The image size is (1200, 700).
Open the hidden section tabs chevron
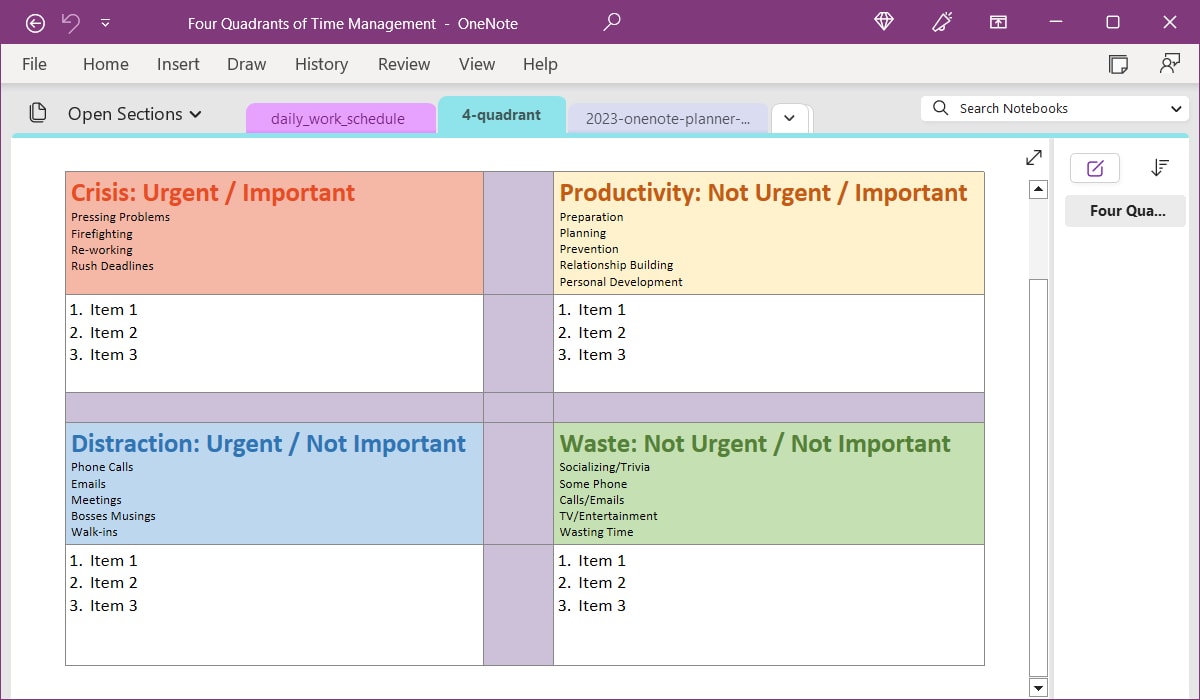click(790, 118)
